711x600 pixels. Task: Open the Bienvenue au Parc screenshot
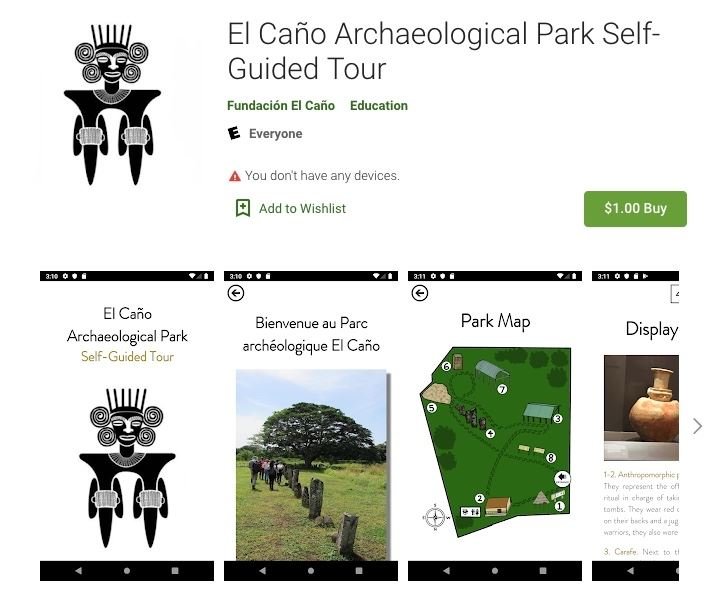pos(311,426)
